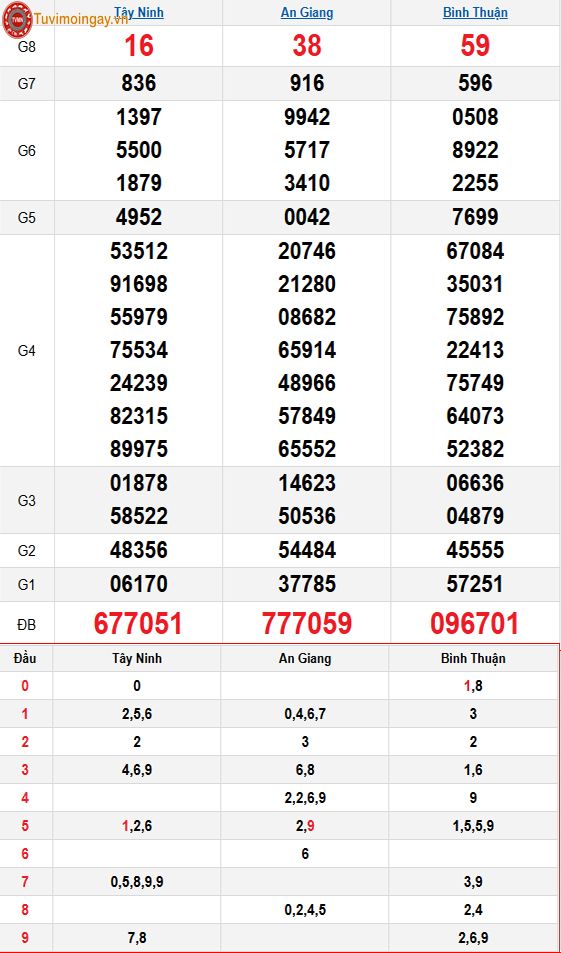Click the G8 number 59 for Bình Thuận
This screenshot has height=953, width=561.
pos(475,46)
